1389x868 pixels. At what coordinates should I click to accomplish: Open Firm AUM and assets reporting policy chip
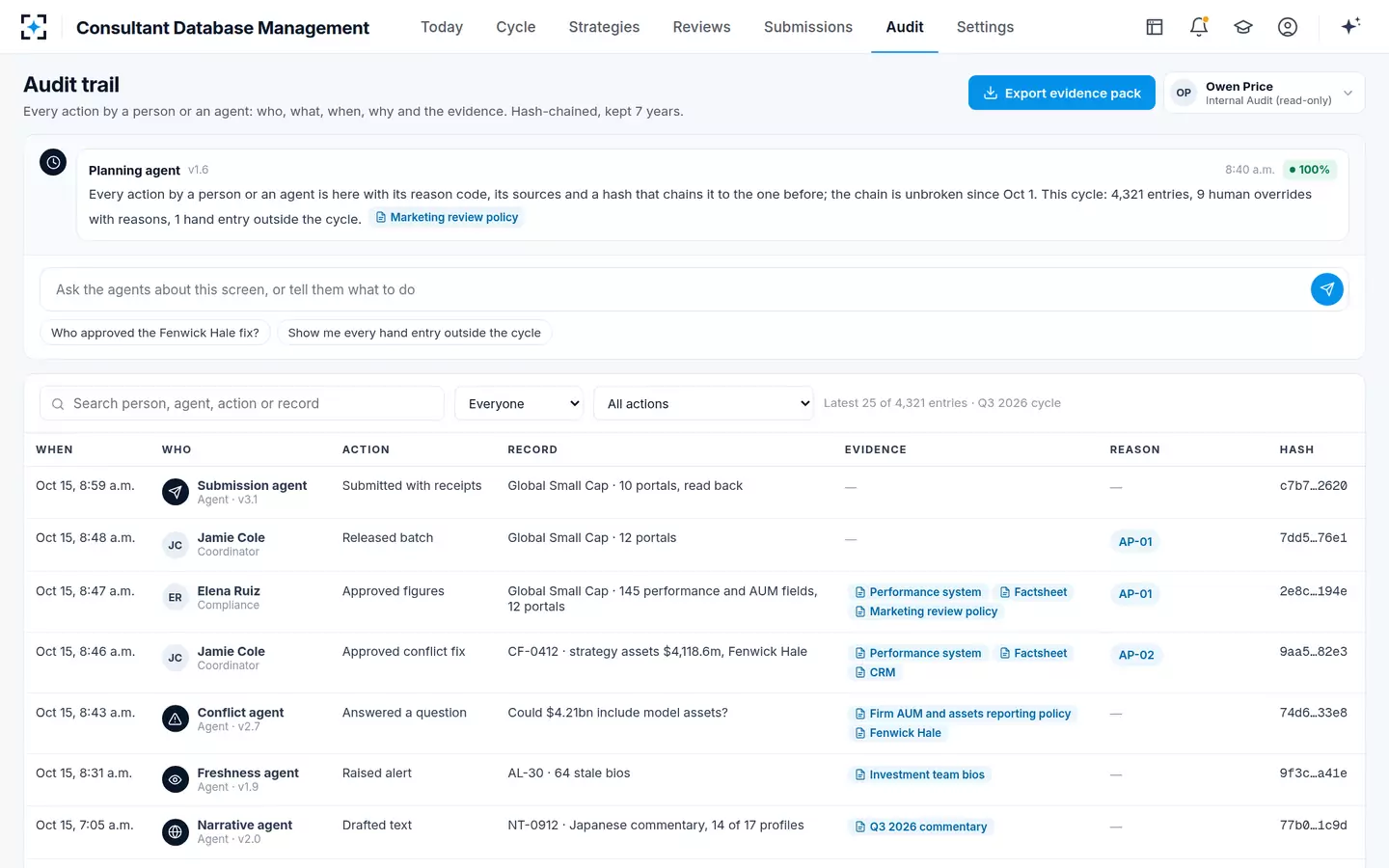click(963, 714)
